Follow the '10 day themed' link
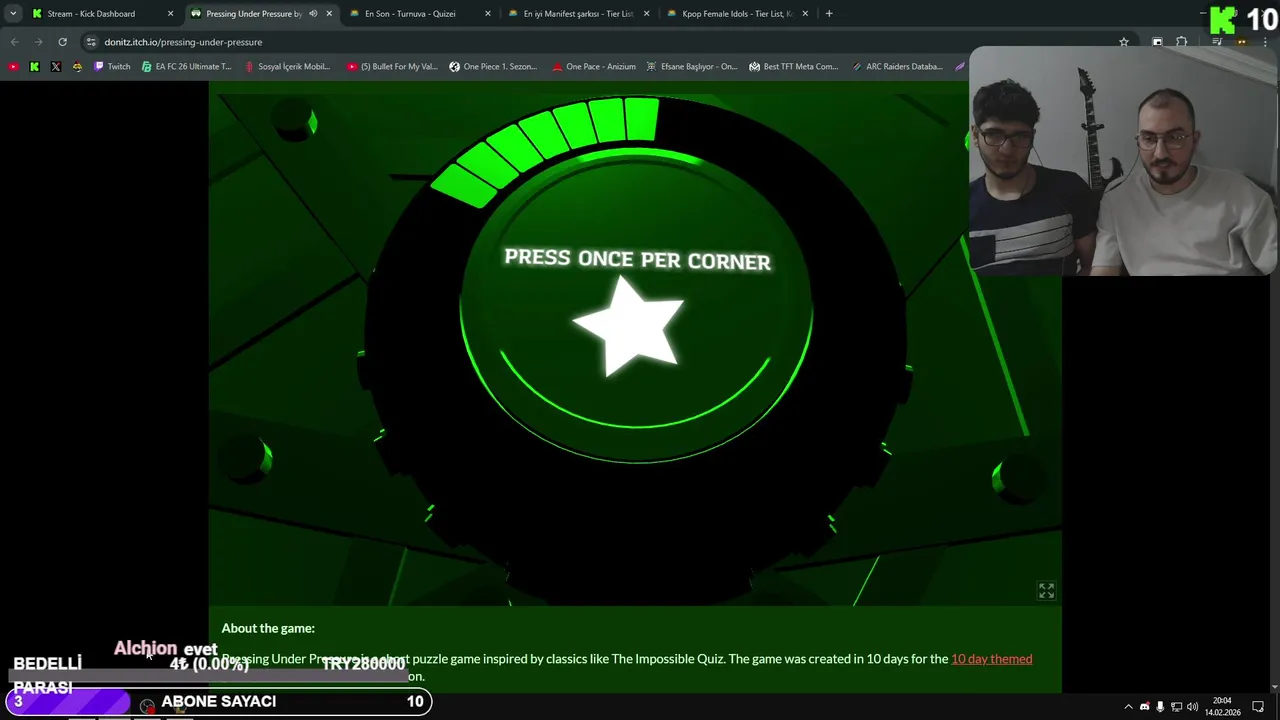This screenshot has height=720, width=1280. [991, 659]
